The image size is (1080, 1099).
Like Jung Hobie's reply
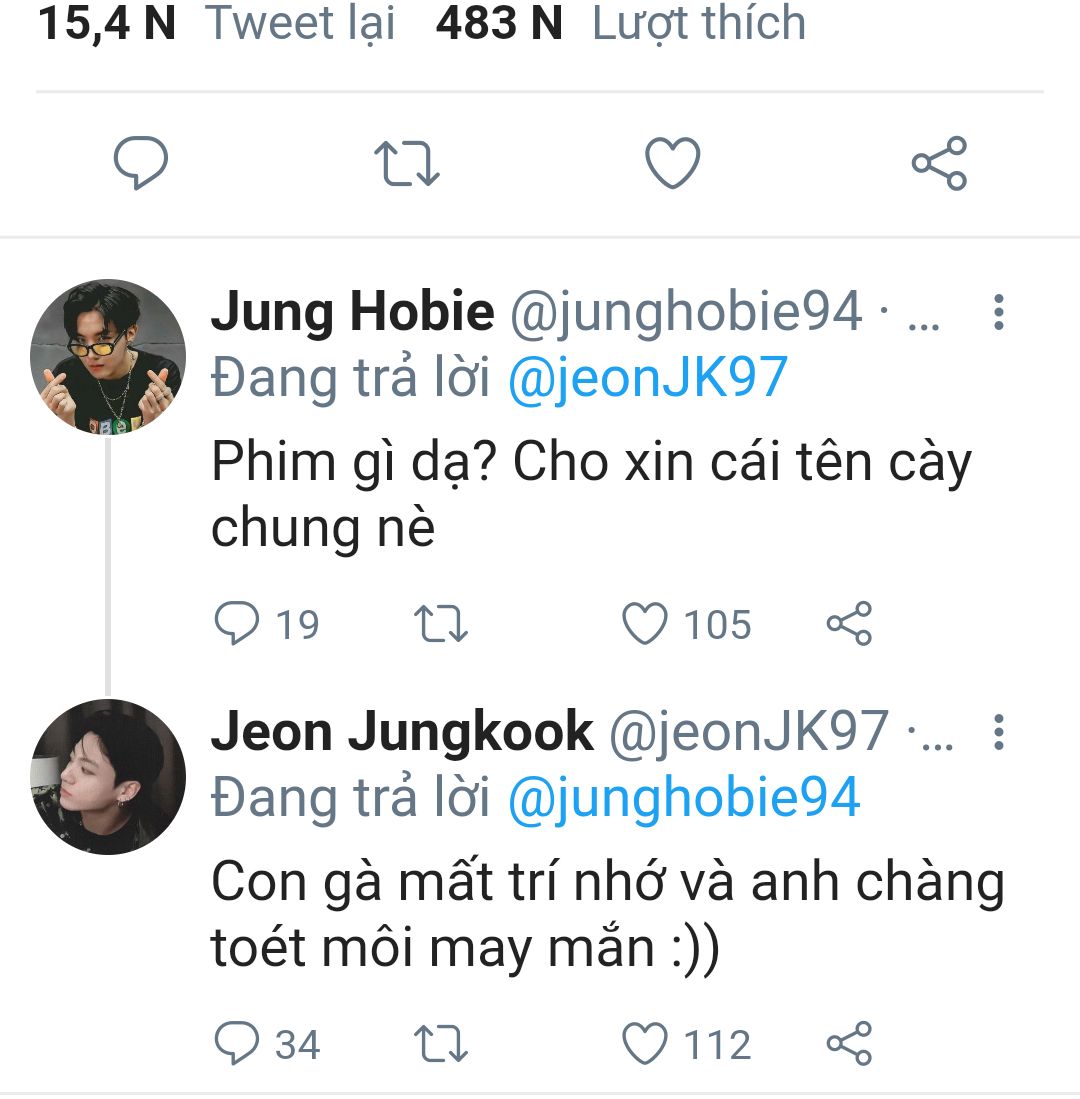pyautogui.click(x=645, y=624)
